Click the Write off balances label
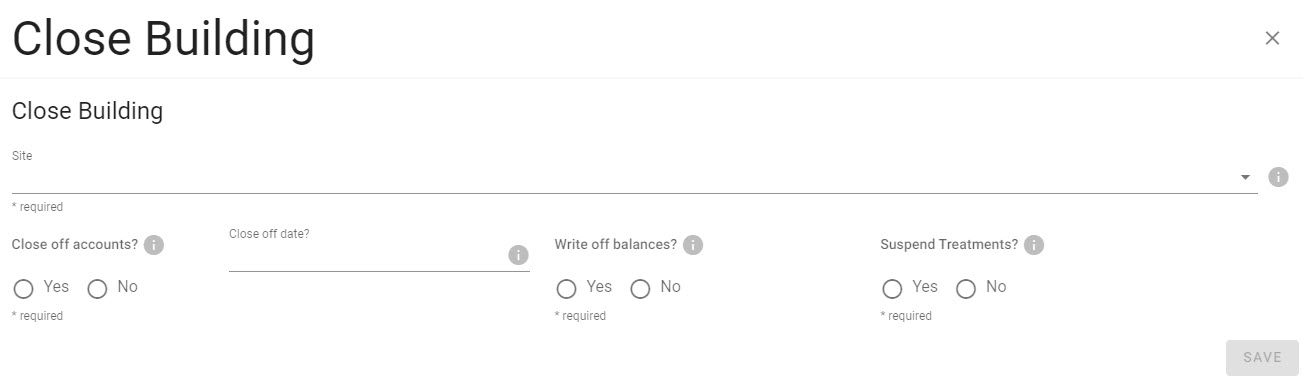 pos(616,245)
